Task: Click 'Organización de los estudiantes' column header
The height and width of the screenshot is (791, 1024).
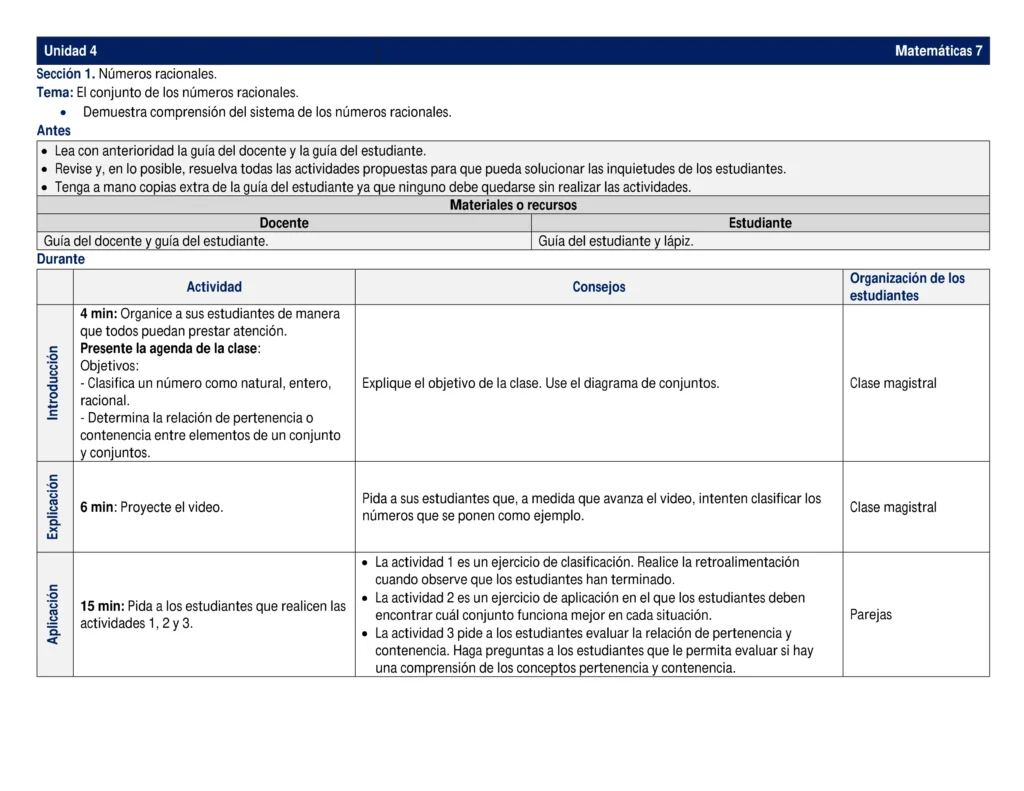Action: (x=907, y=287)
